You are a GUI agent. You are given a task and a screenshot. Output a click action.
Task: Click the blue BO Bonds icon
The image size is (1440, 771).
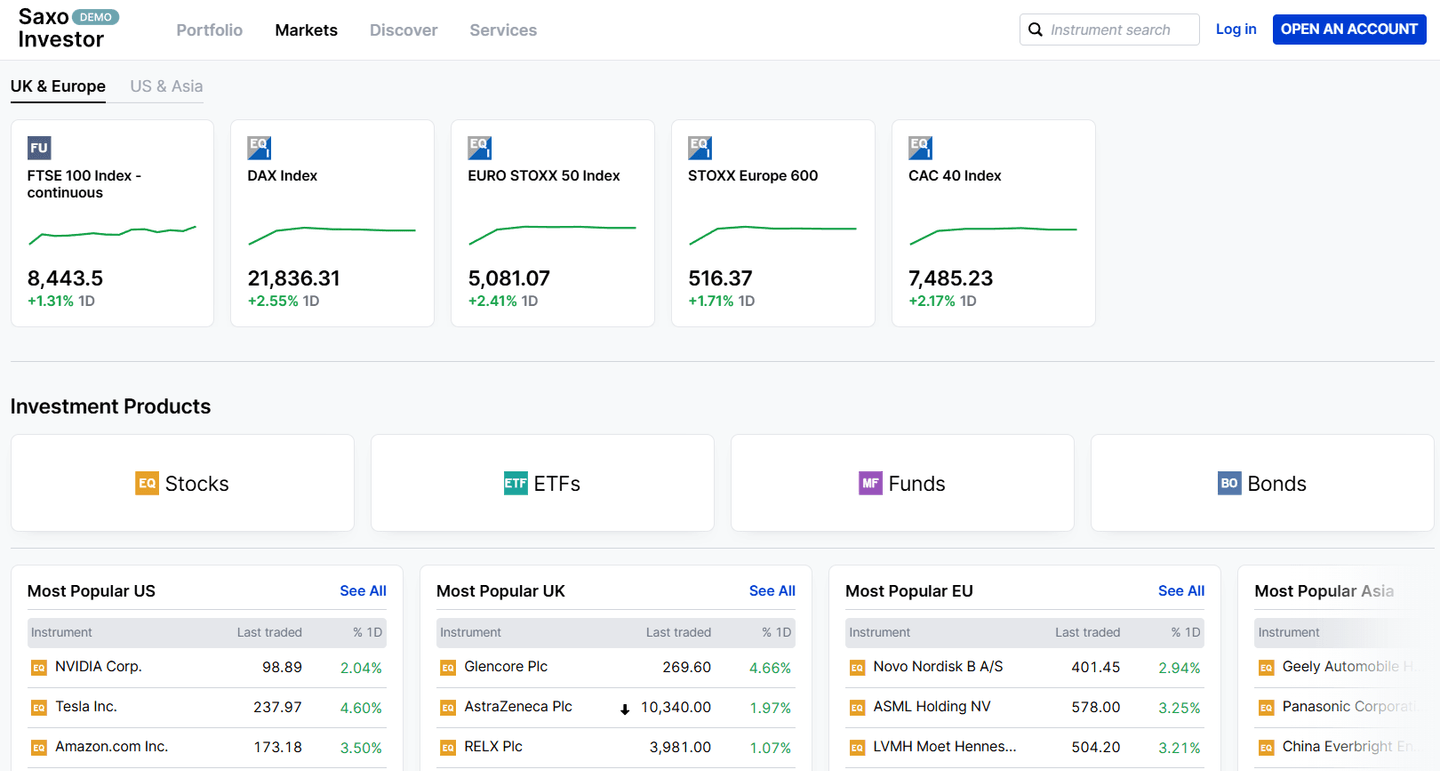tap(1229, 483)
